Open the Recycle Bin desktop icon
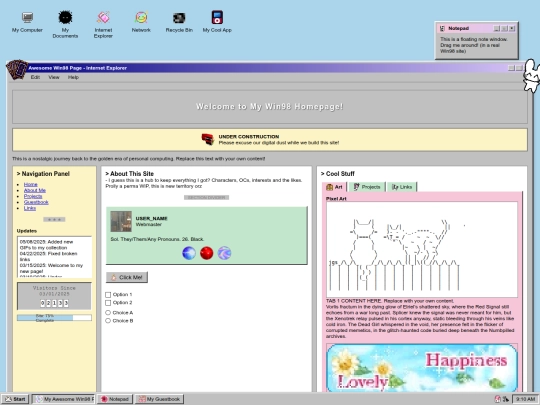This screenshot has width=540, height=405. point(179,22)
